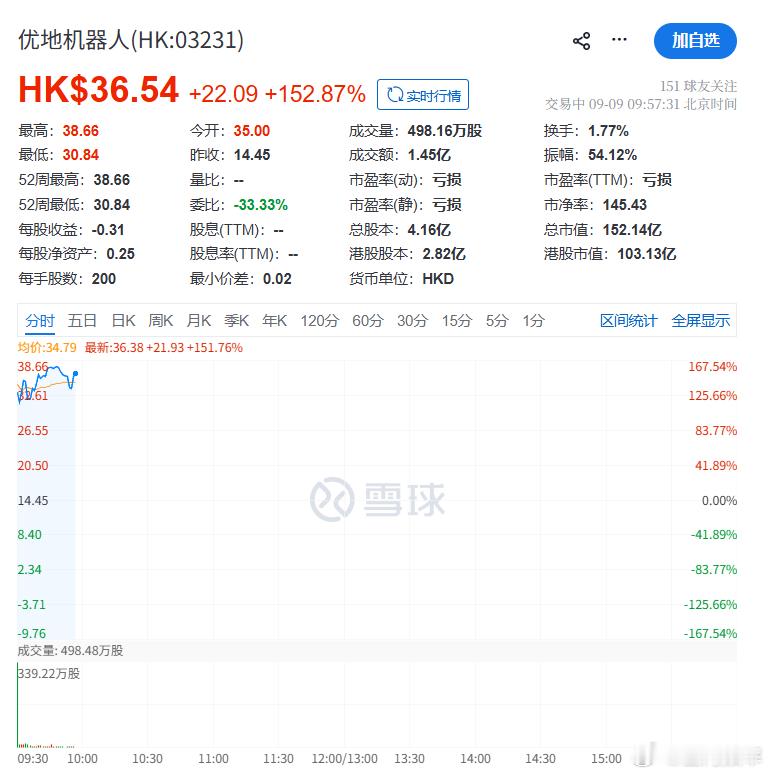Select the 15分 interval tab
This screenshot has width=770, height=775.
click(457, 321)
